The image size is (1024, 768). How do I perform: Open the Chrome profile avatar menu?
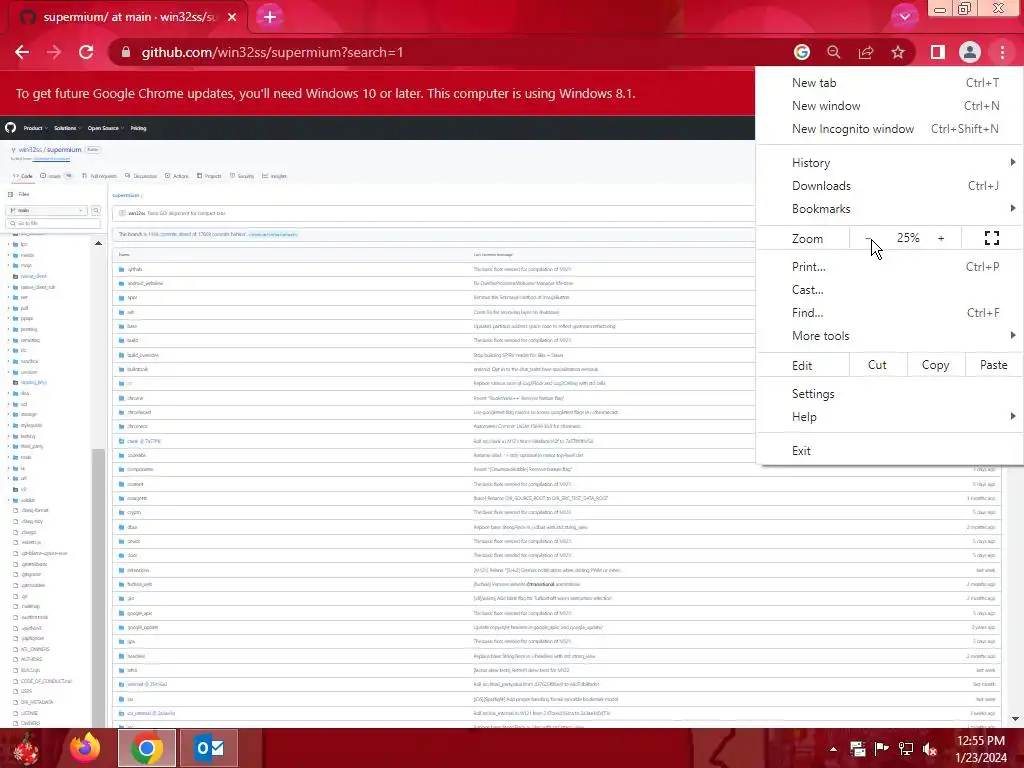tap(970, 52)
